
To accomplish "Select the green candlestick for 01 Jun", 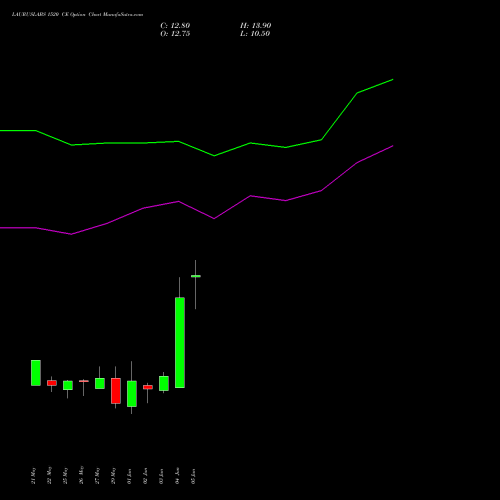I will pos(132,394).
